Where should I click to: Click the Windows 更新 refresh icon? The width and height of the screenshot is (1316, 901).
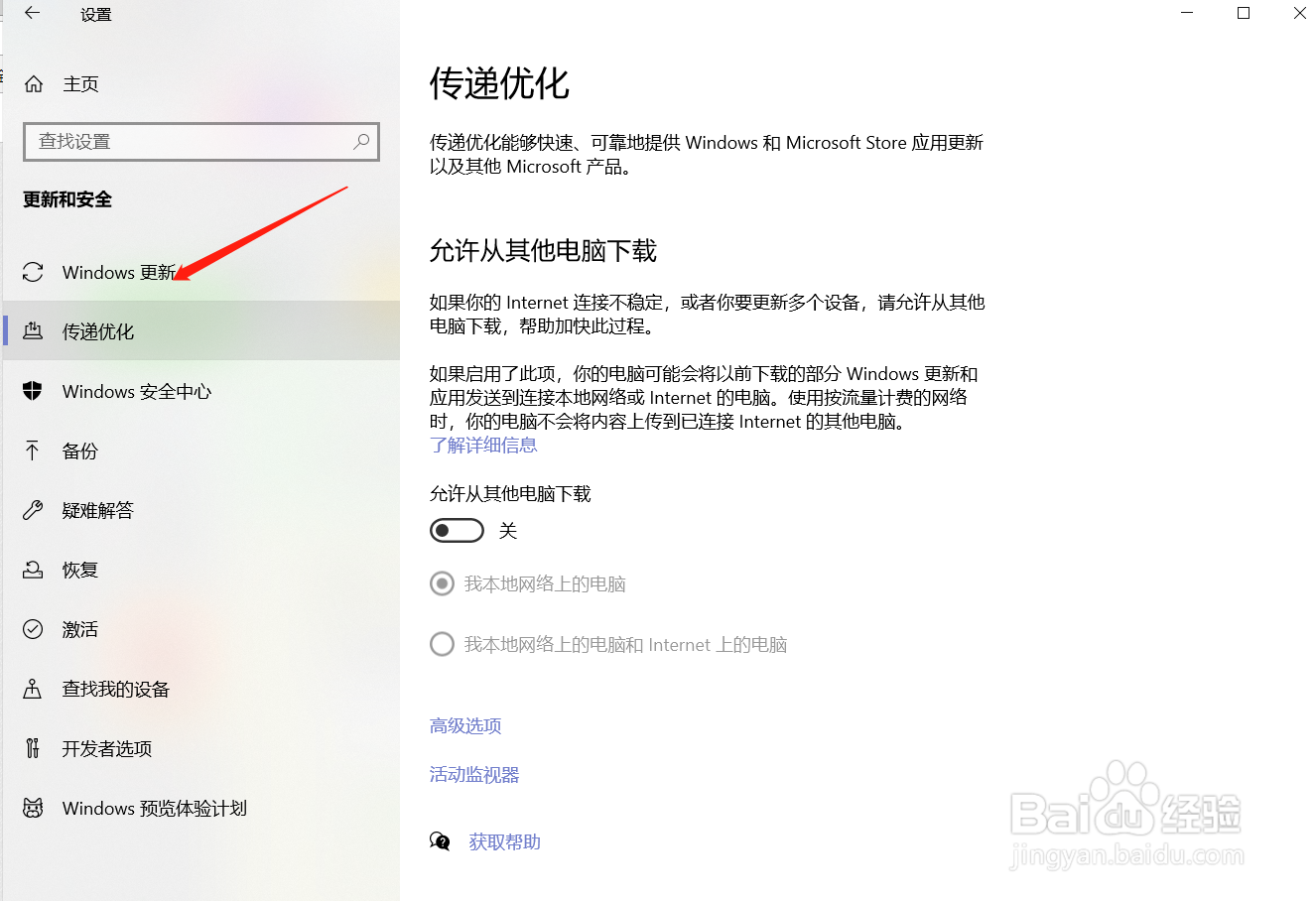click(33, 272)
